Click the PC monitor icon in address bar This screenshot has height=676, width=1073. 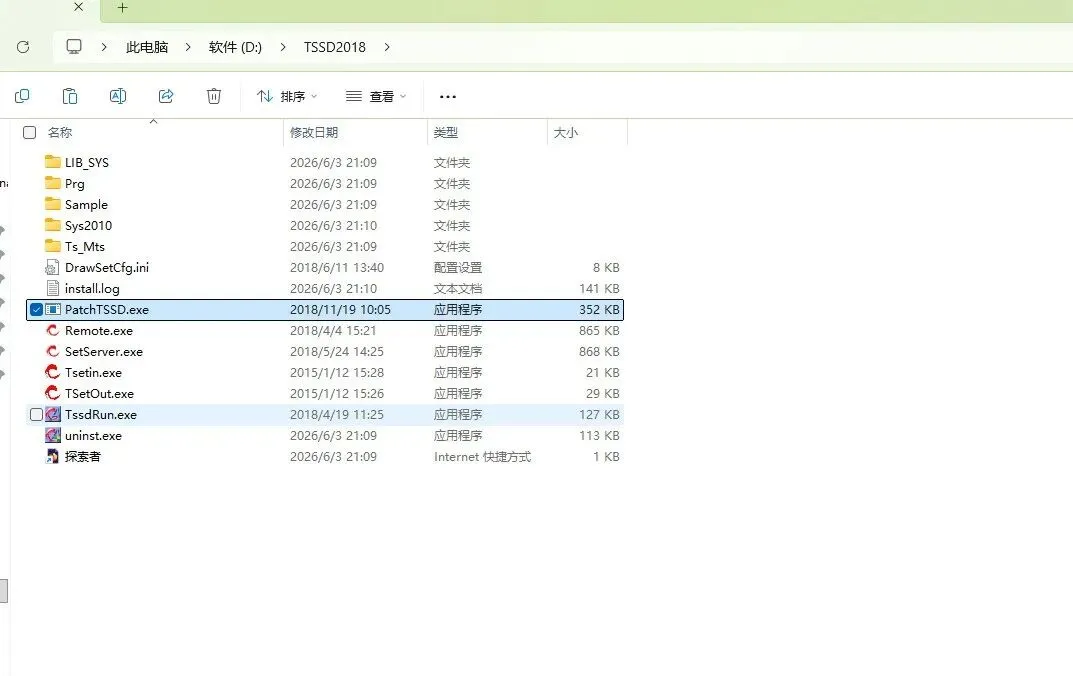tap(74, 47)
